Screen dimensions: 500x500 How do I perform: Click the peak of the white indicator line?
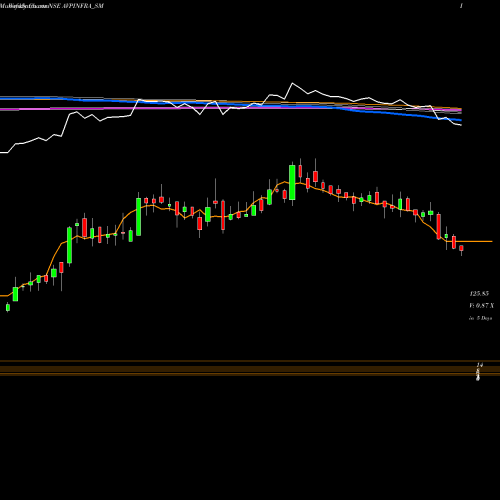[x=292, y=83]
